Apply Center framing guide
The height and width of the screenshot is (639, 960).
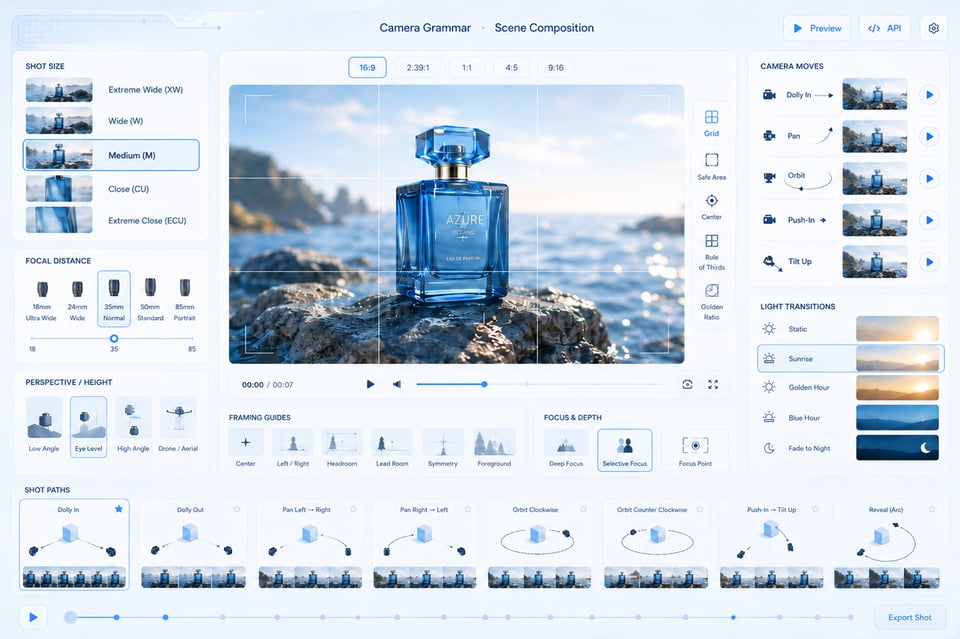pos(246,448)
